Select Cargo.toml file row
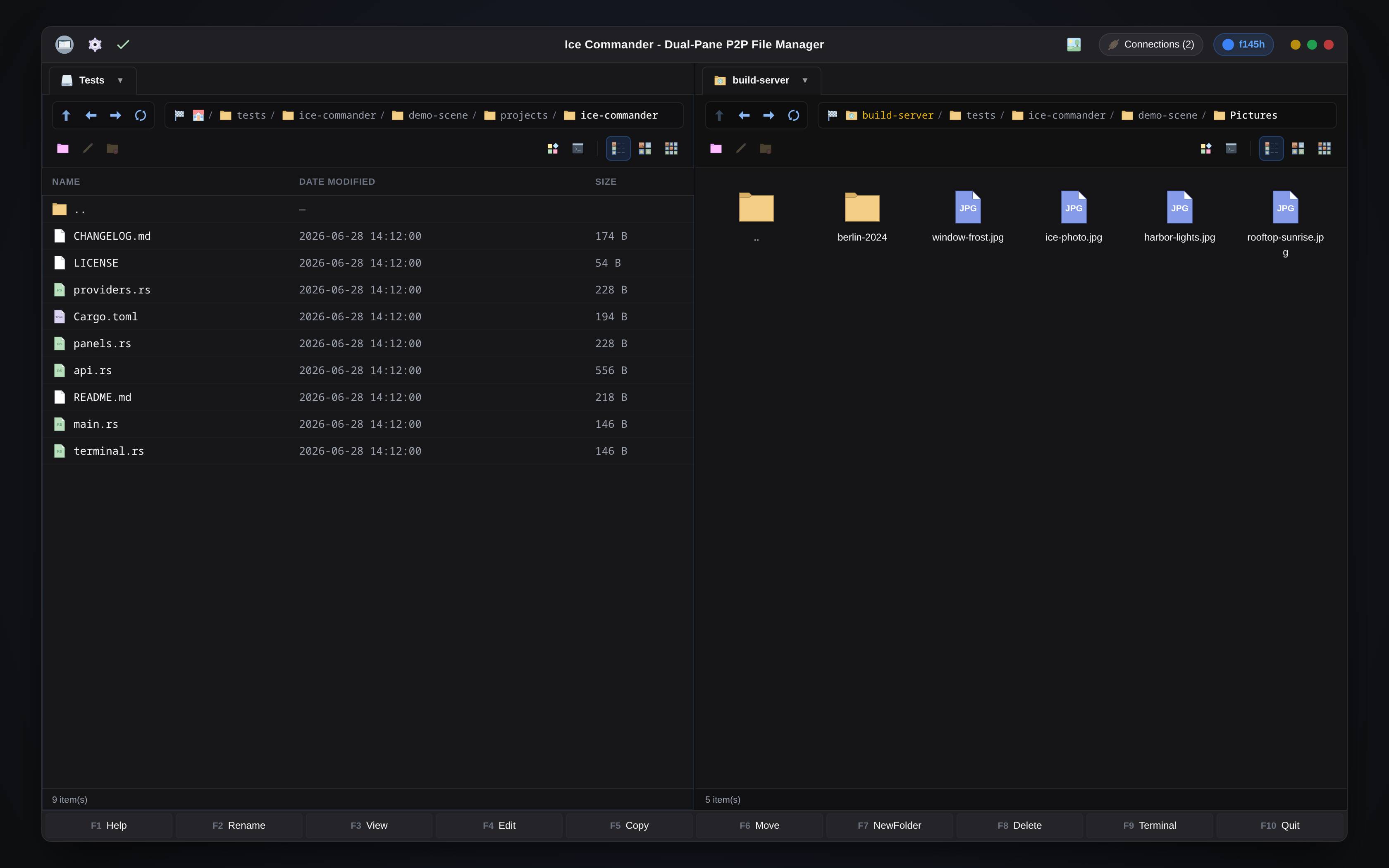 point(368,316)
